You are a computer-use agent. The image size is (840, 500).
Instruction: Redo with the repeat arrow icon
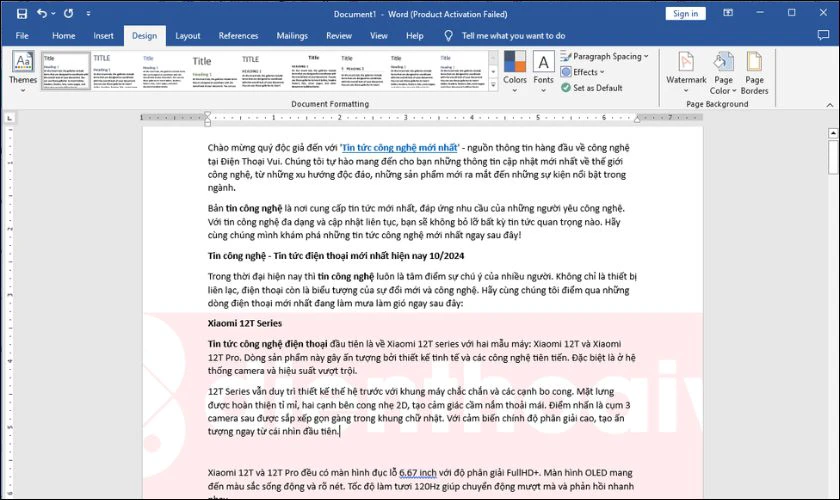(x=69, y=14)
